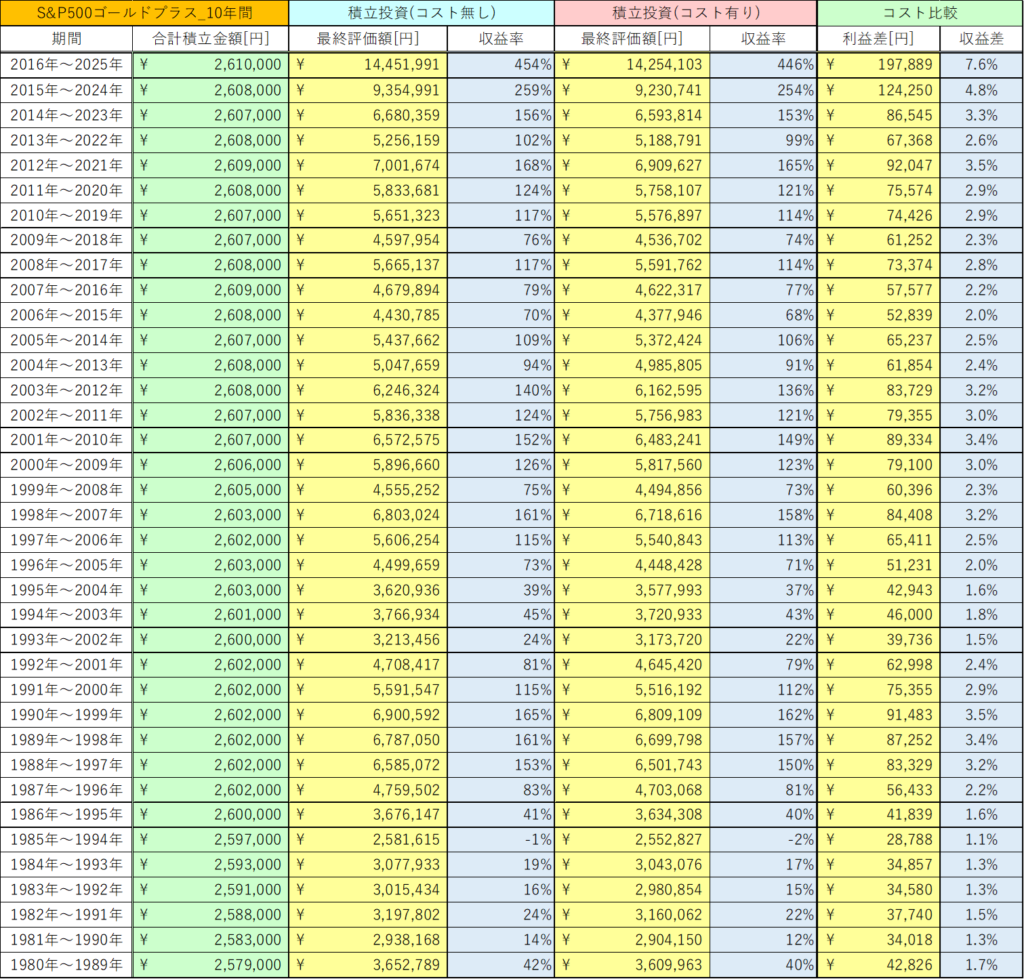The height and width of the screenshot is (979, 1024).
Task: Select the 197,889 profit difference cell
Action: pos(878,65)
